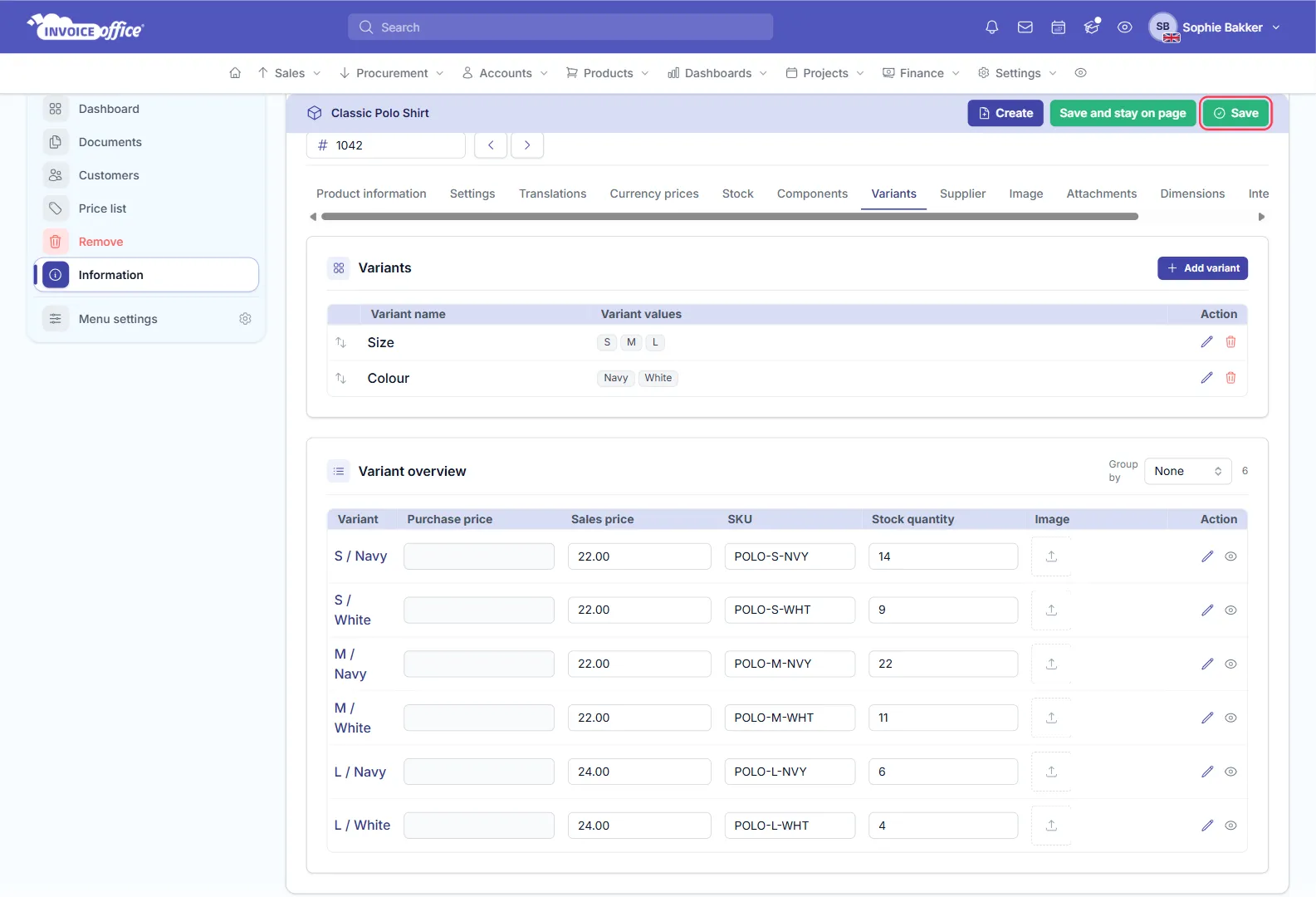Screen dimensions: 1316x897
Task: Go to next product arrow
Action: pyautogui.click(x=527, y=145)
